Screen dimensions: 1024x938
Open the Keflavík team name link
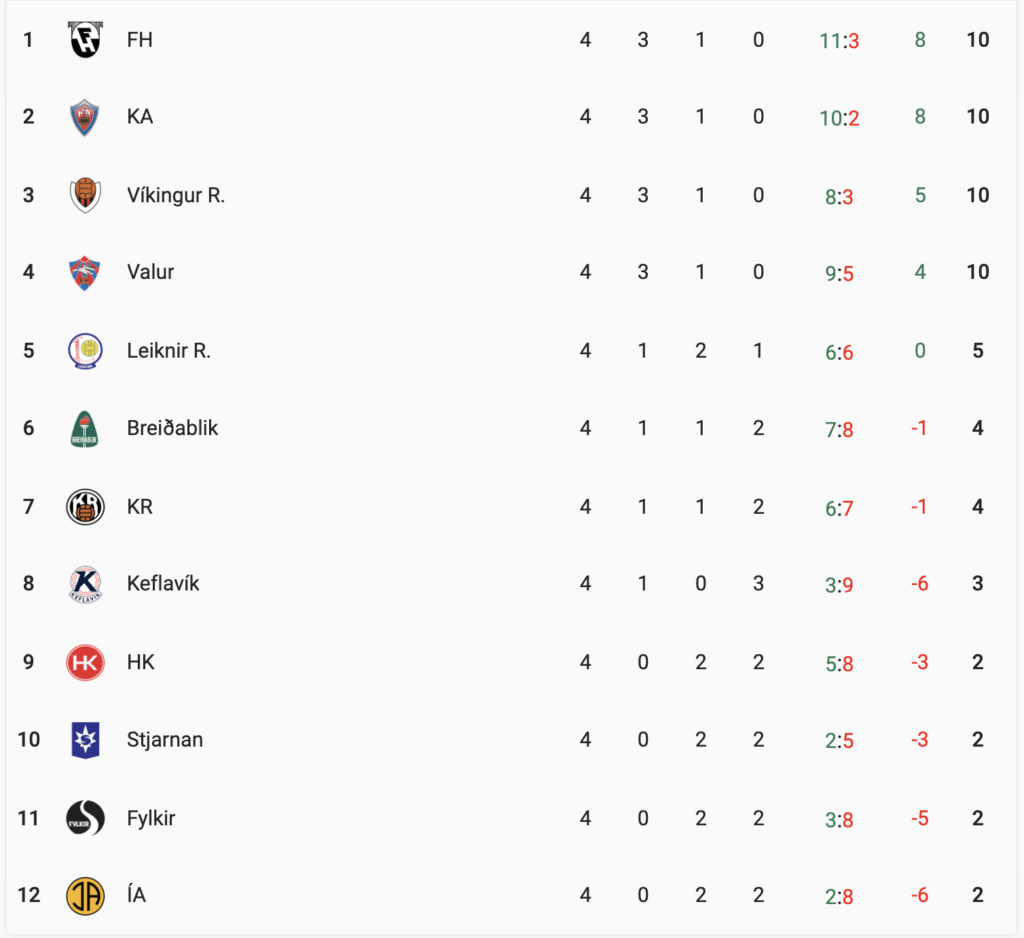click(x=163, y=584)
